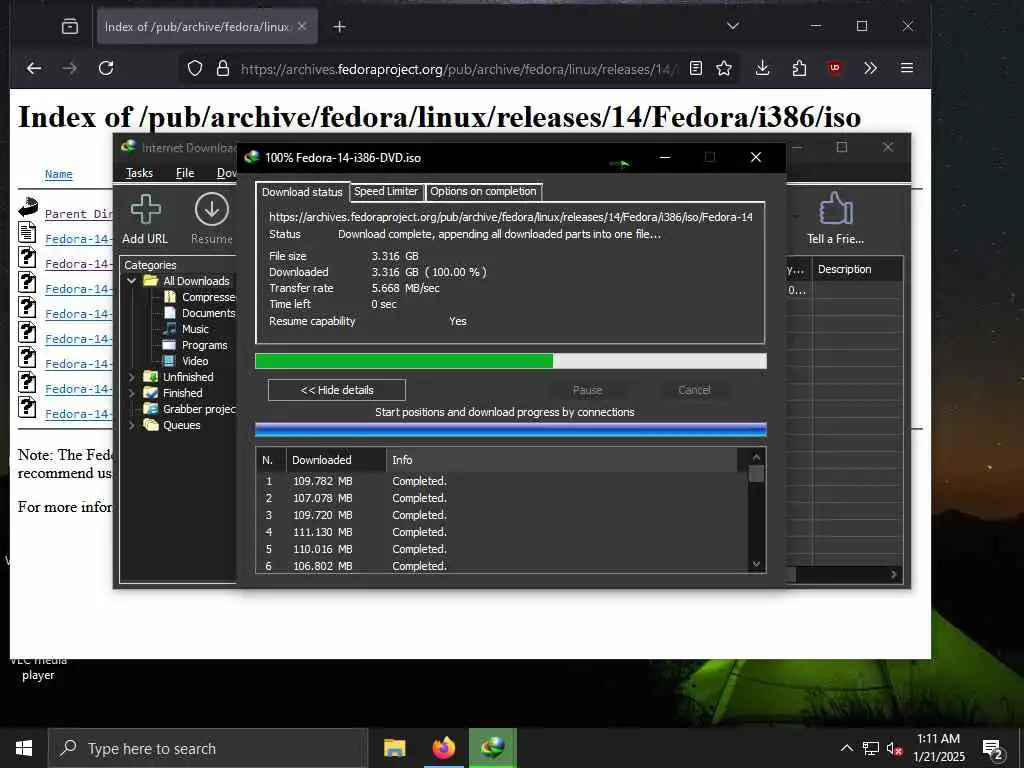Click the Firefox reload button
Image resolution: width=1024 pixels, height=768 pixels.
(x=106, y=68)
